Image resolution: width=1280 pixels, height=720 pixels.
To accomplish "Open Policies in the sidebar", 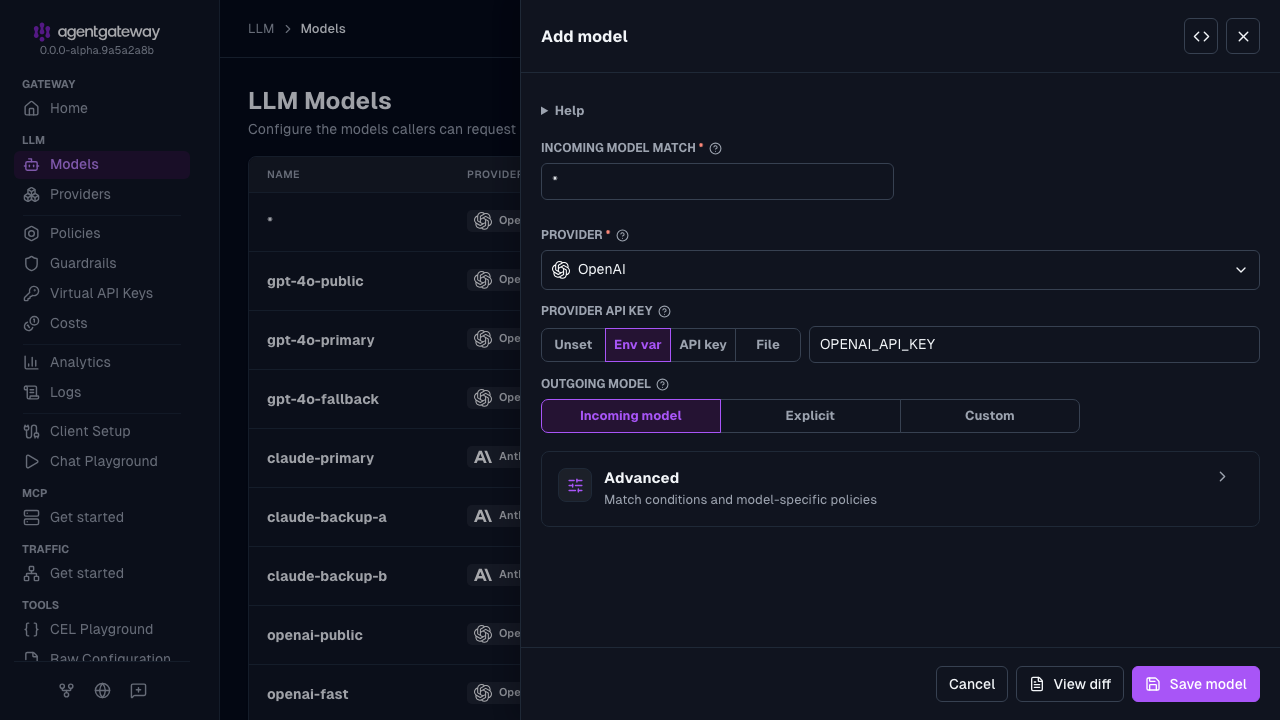I will pyautogui.click(x=102, y=233).
